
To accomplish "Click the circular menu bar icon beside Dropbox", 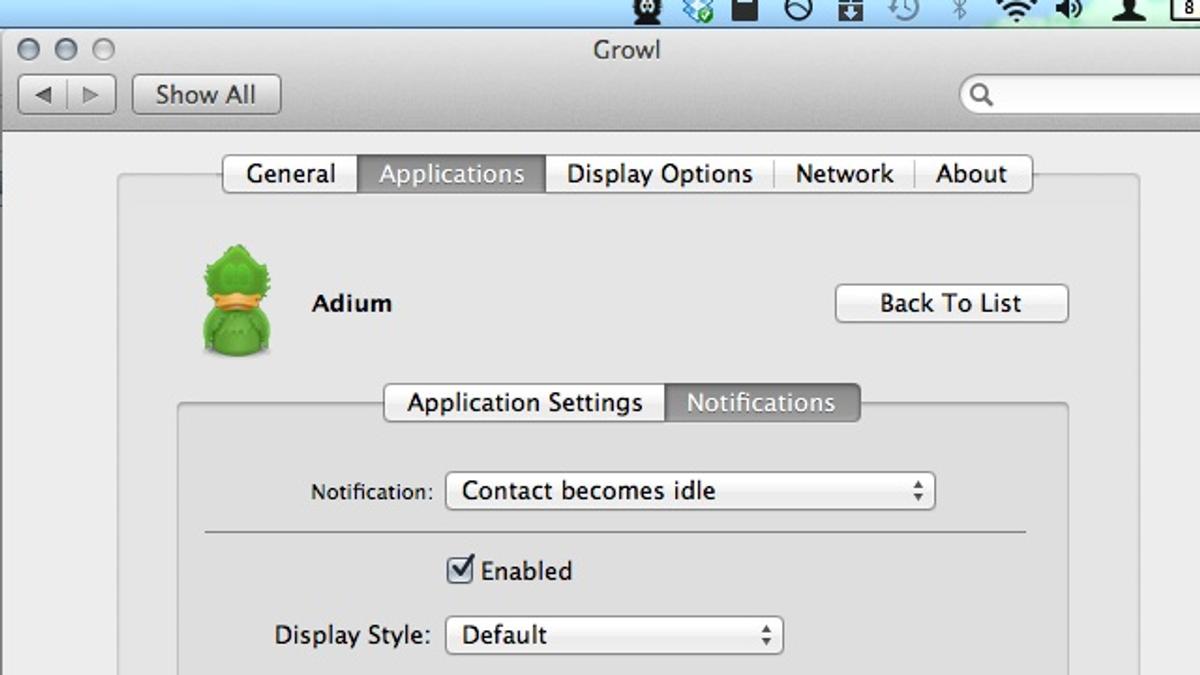I will 798,11.
